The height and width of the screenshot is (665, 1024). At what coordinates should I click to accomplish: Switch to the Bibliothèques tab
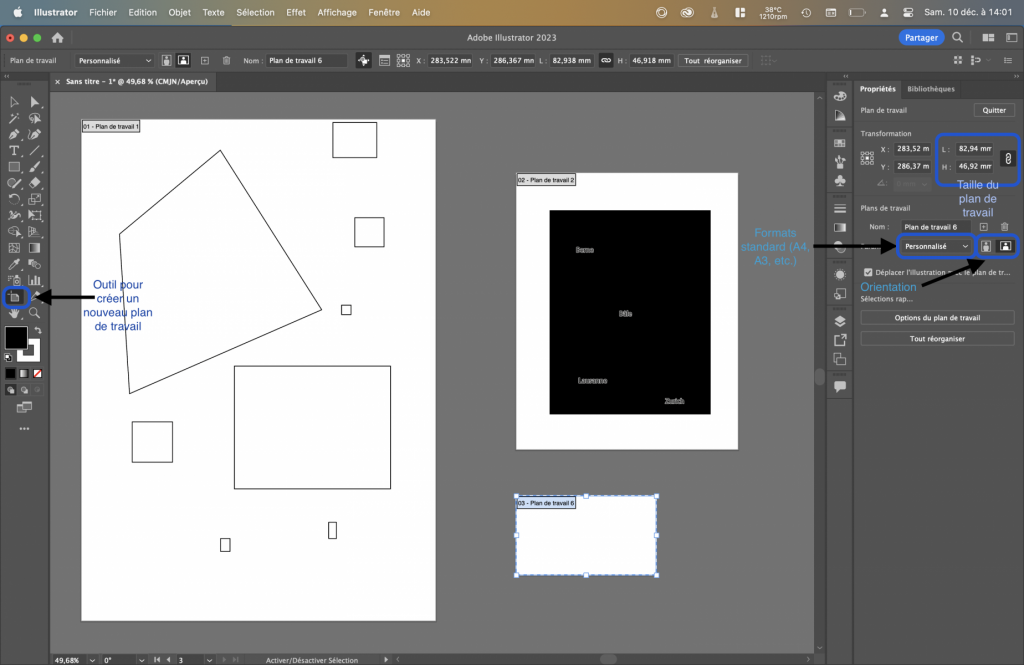930,89
